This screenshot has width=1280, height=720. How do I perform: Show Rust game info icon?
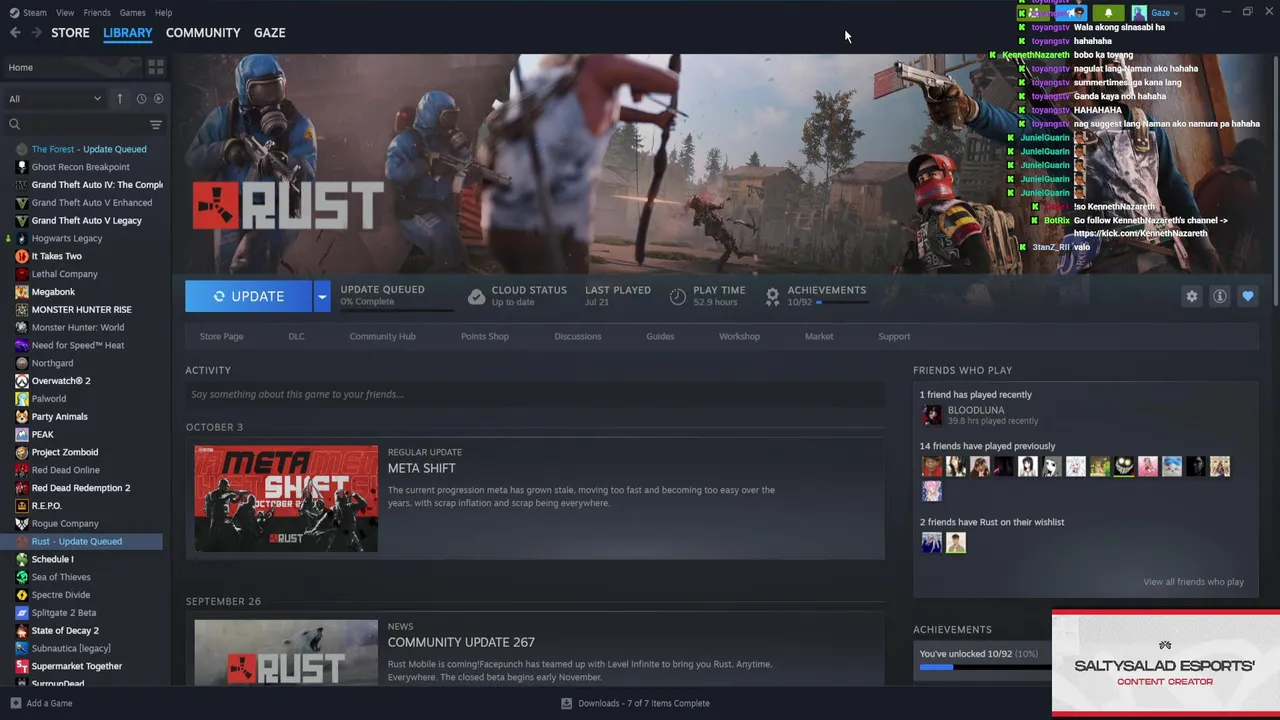1219,296
